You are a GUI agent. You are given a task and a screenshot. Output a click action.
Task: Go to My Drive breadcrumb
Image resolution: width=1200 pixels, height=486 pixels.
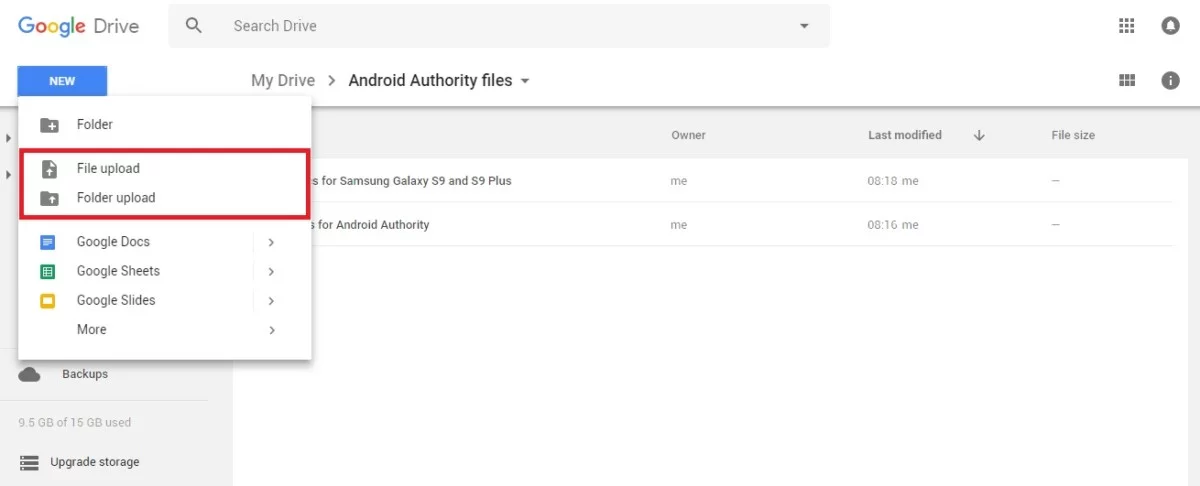click(283, 81)
